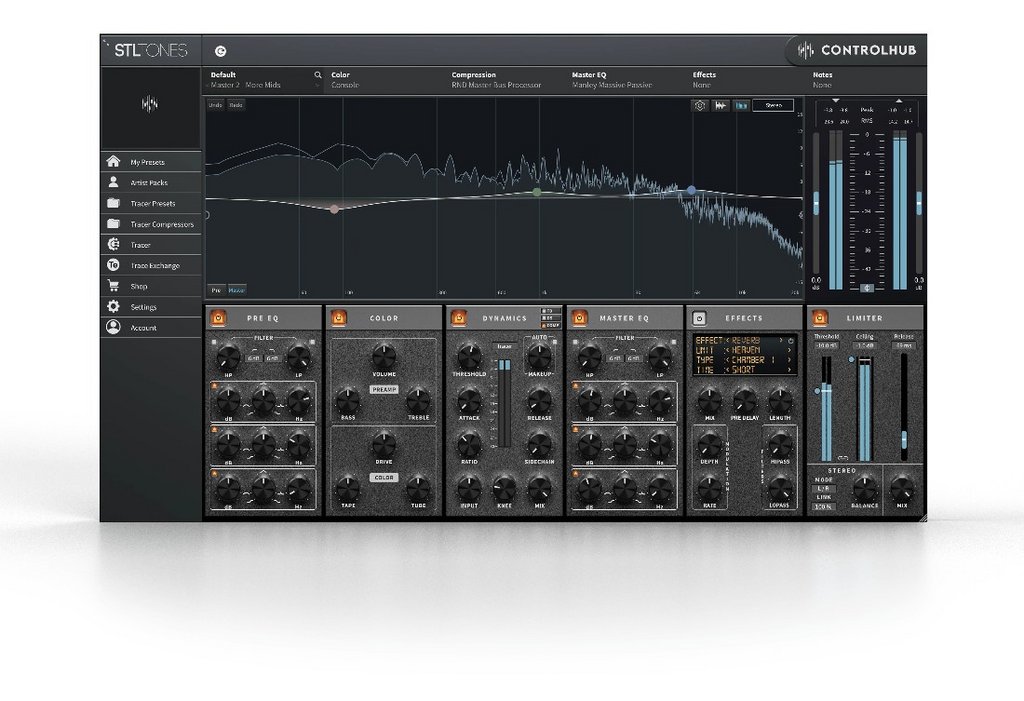Select the Master analyzer tab
This screenshot has height=701, width=1024.
click(x=236, y=290)
